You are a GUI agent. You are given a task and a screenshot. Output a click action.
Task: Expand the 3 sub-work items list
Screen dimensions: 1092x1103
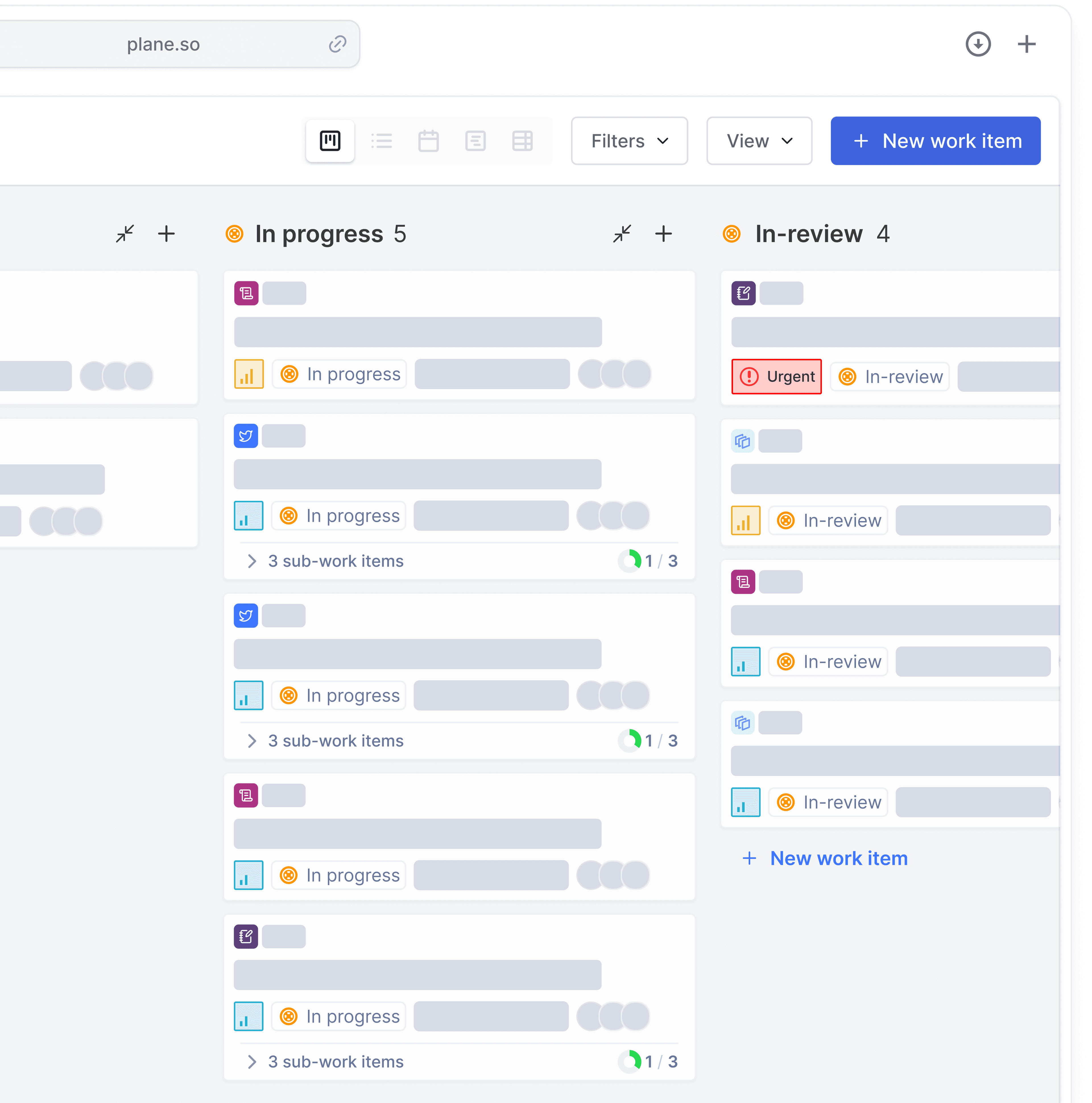click(336, 561)
